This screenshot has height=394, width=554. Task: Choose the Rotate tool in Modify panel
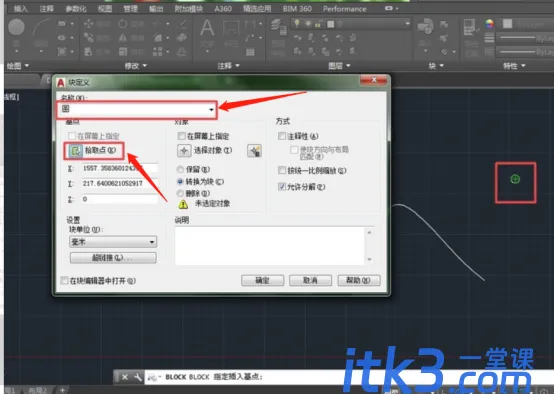pos(123,24)
